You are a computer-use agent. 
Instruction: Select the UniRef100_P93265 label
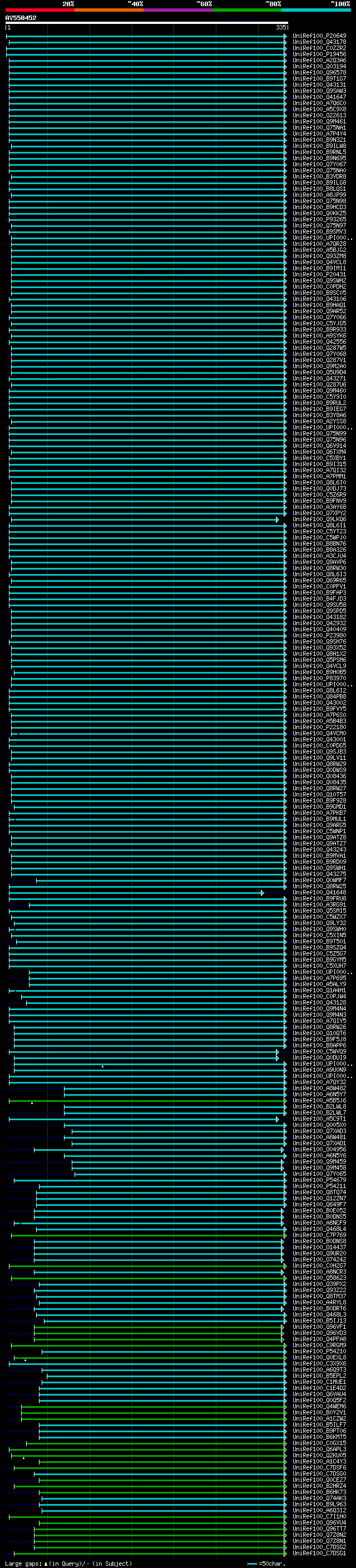coord(319,219)
